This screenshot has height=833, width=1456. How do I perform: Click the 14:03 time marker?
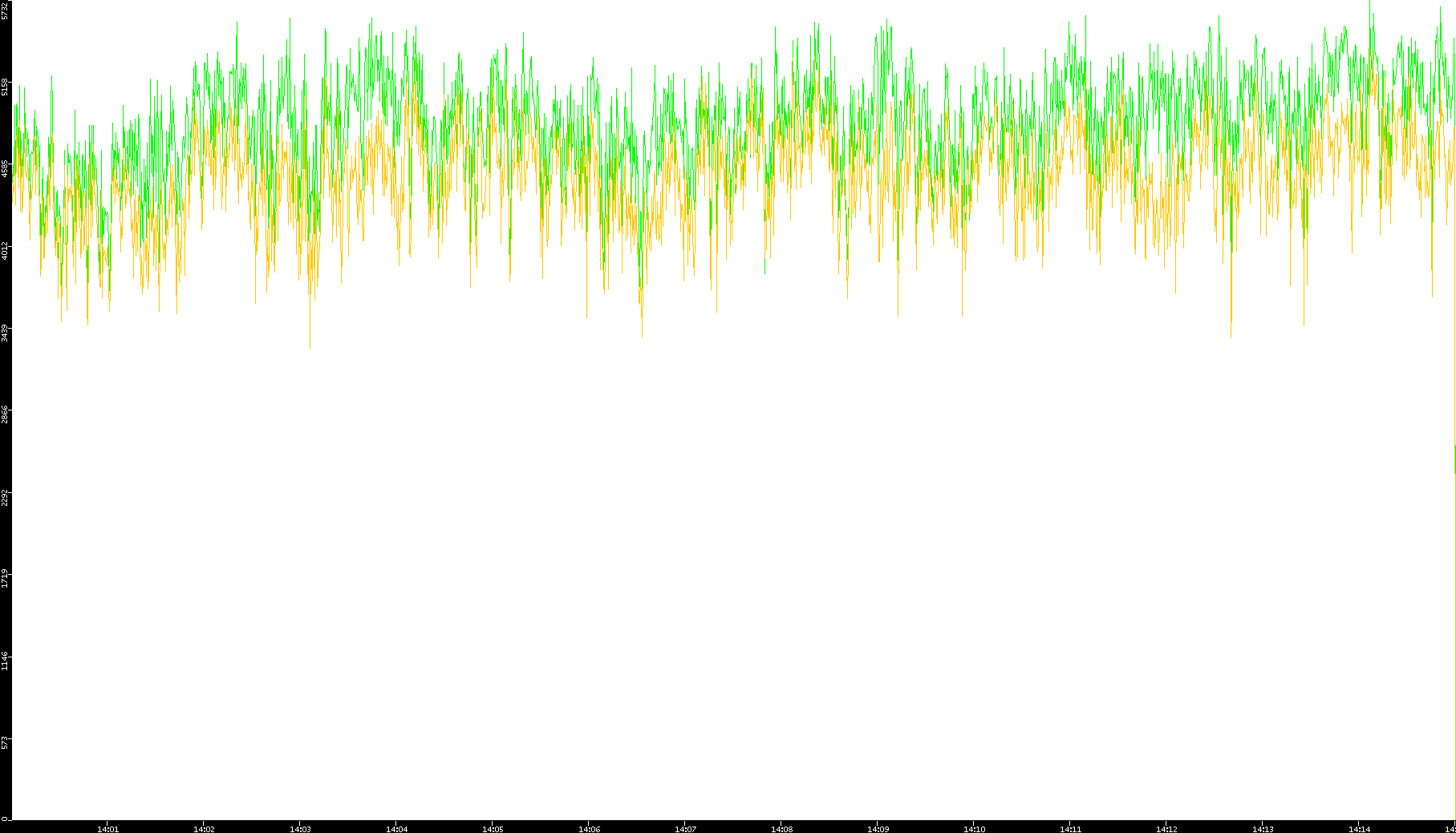coord(300,829)
